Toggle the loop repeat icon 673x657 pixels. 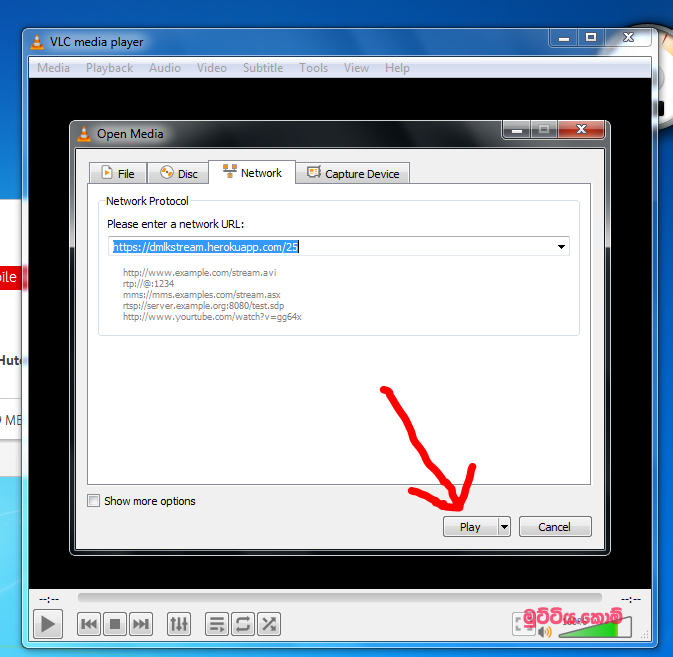[x=243, y=624]
